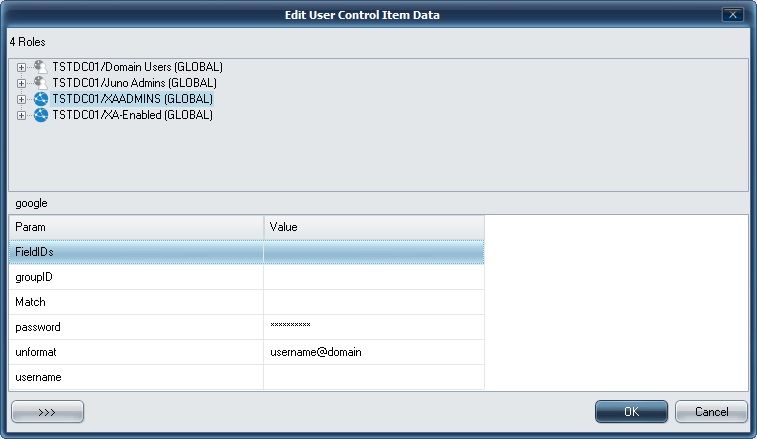Click the Domain Users role group icon
757x439 pixels.
coord(41,67)
